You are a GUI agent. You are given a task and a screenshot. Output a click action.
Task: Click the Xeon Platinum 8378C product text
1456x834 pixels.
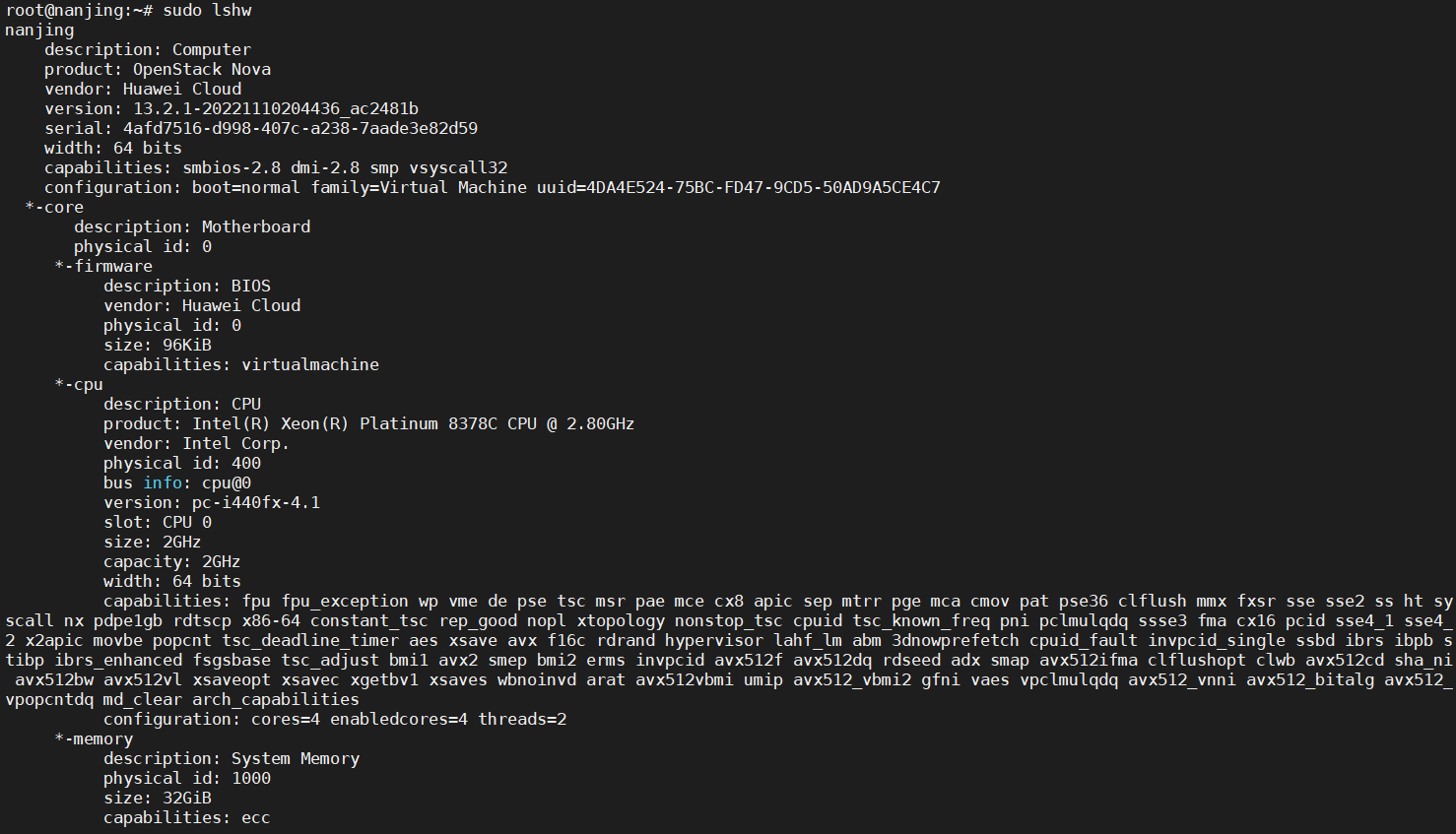coord(414,423)
